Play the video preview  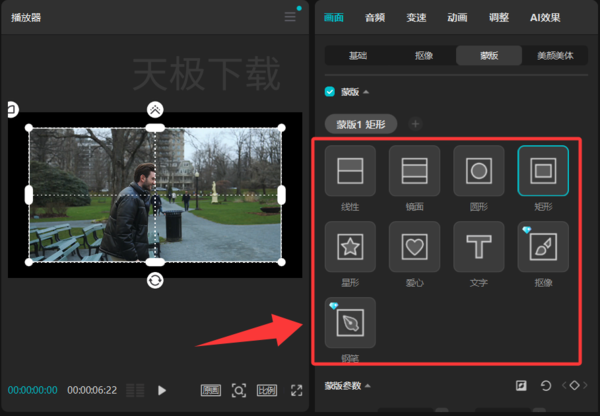tap(162, 390)
